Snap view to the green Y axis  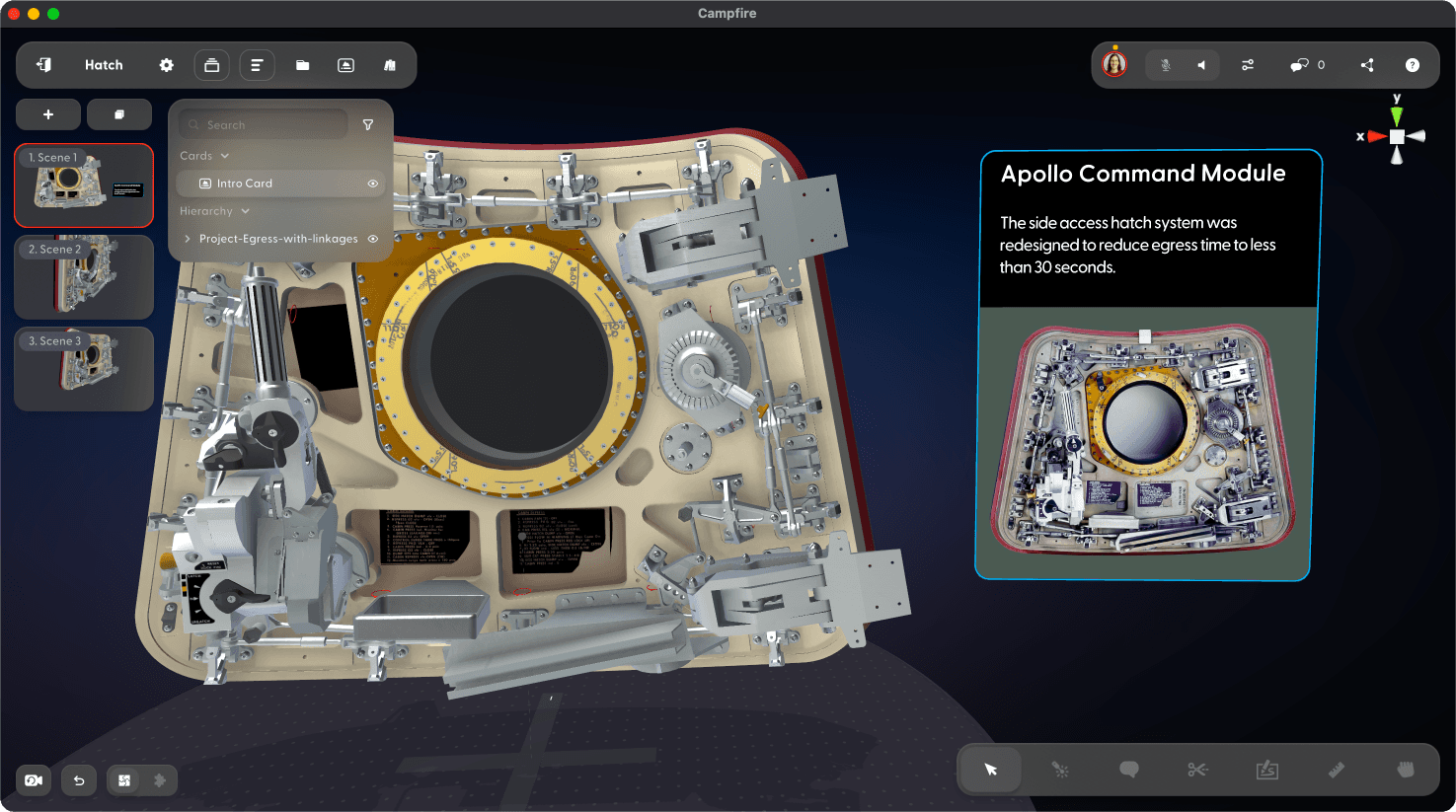[1397, 114]
